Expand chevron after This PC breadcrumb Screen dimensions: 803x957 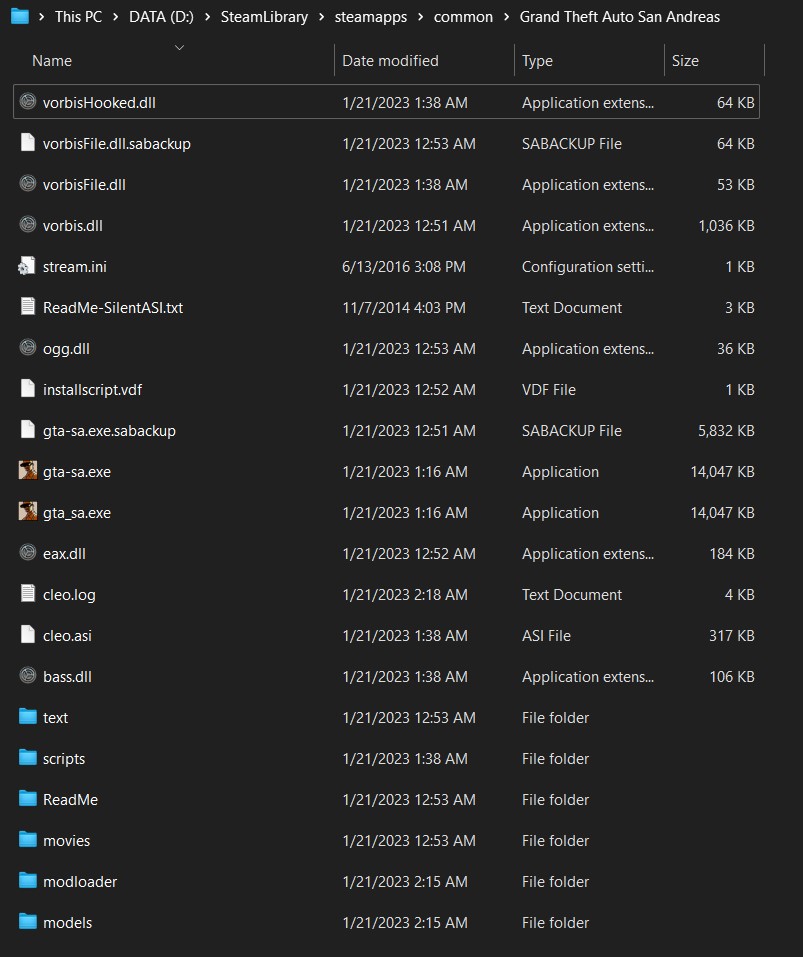[115, 17]
